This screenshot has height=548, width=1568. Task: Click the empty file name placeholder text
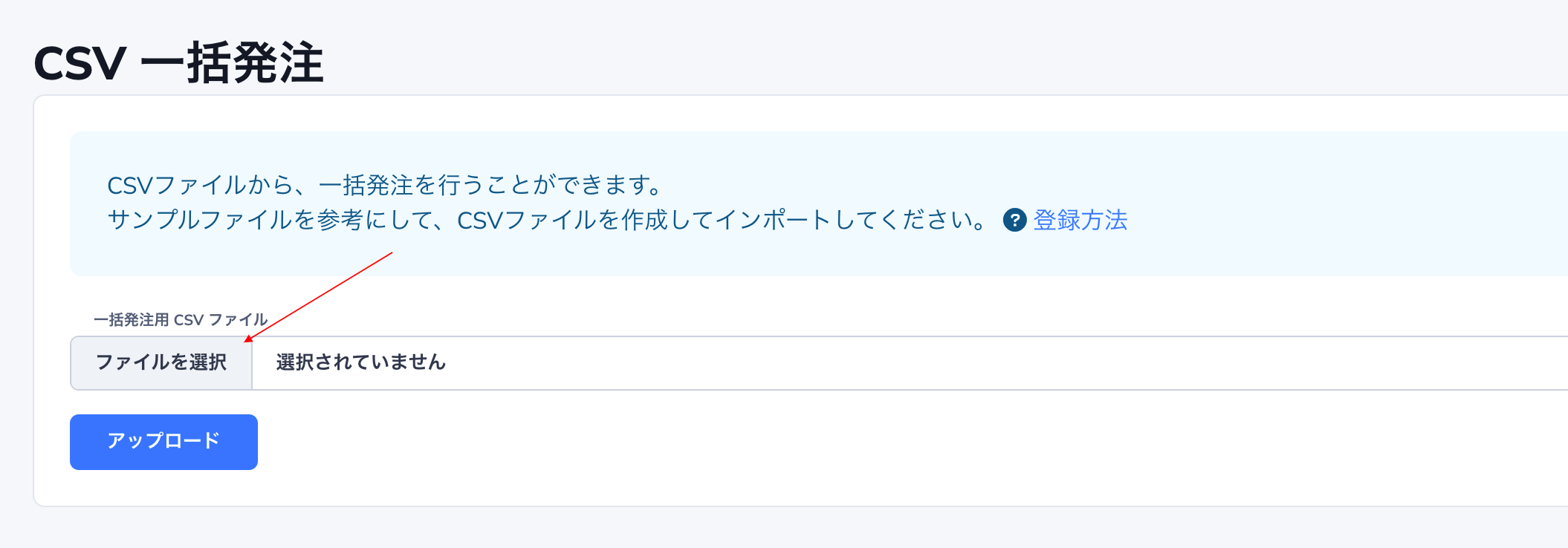359,363
